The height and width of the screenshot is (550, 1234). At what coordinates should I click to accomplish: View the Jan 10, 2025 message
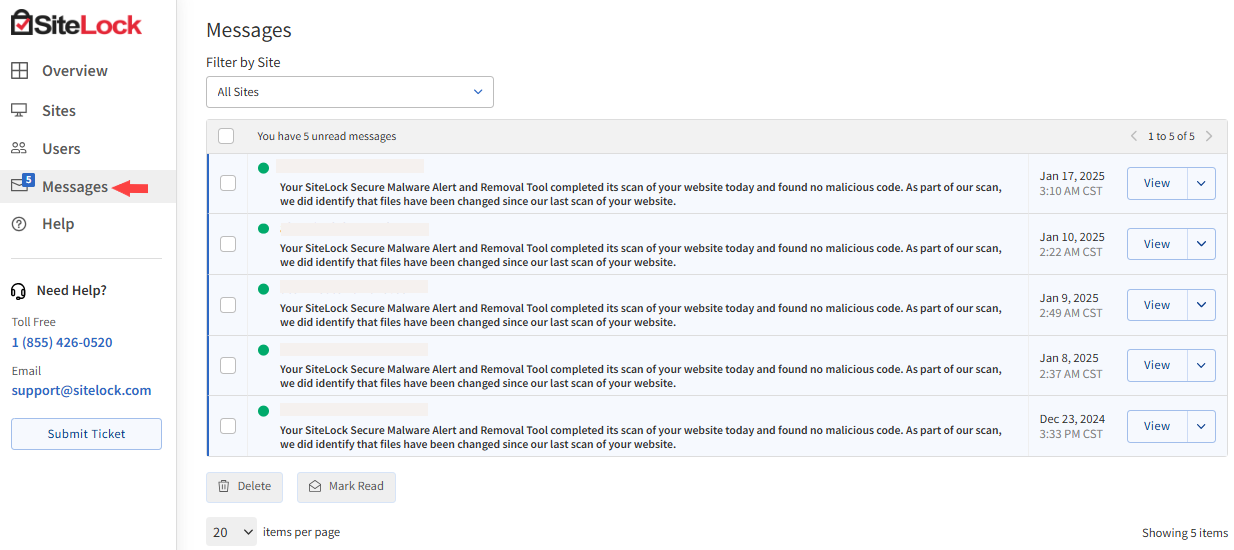coord(1157,244)
